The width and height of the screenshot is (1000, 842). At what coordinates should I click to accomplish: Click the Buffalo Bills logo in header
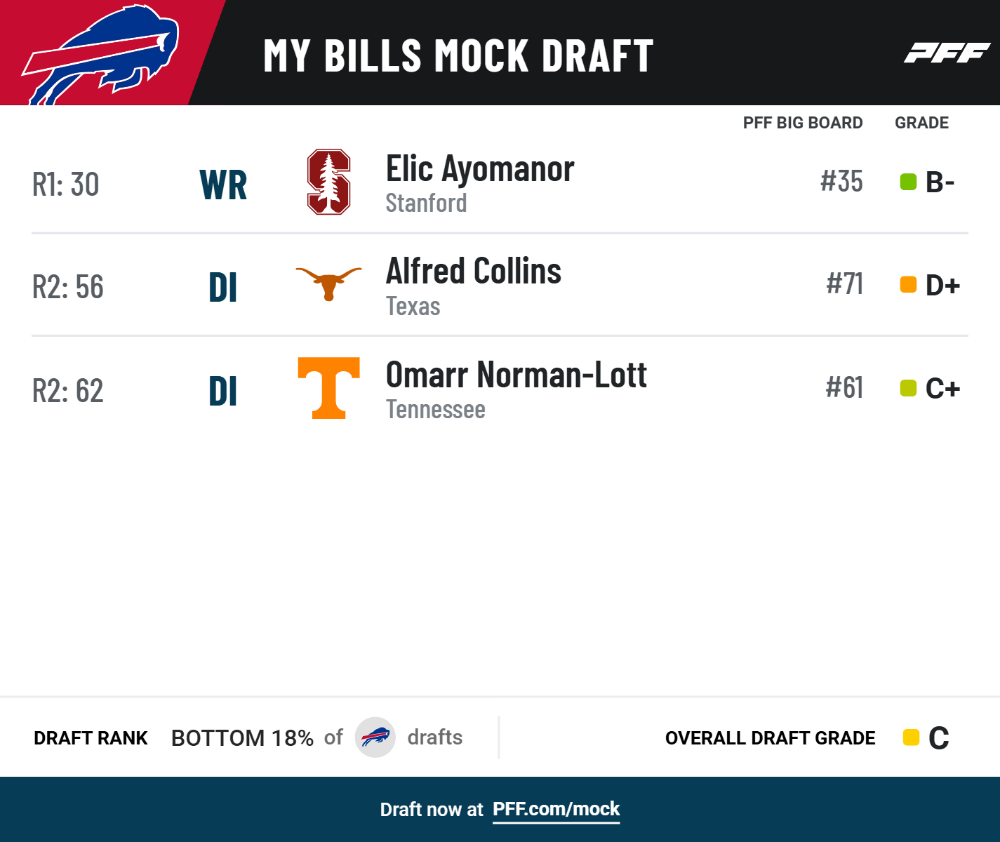pos(100,55)
